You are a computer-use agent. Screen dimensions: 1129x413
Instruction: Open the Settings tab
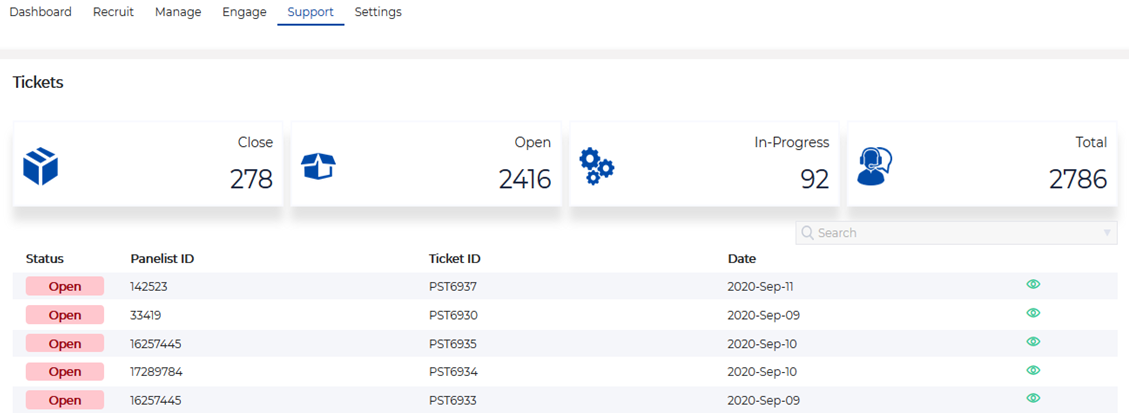378,12
